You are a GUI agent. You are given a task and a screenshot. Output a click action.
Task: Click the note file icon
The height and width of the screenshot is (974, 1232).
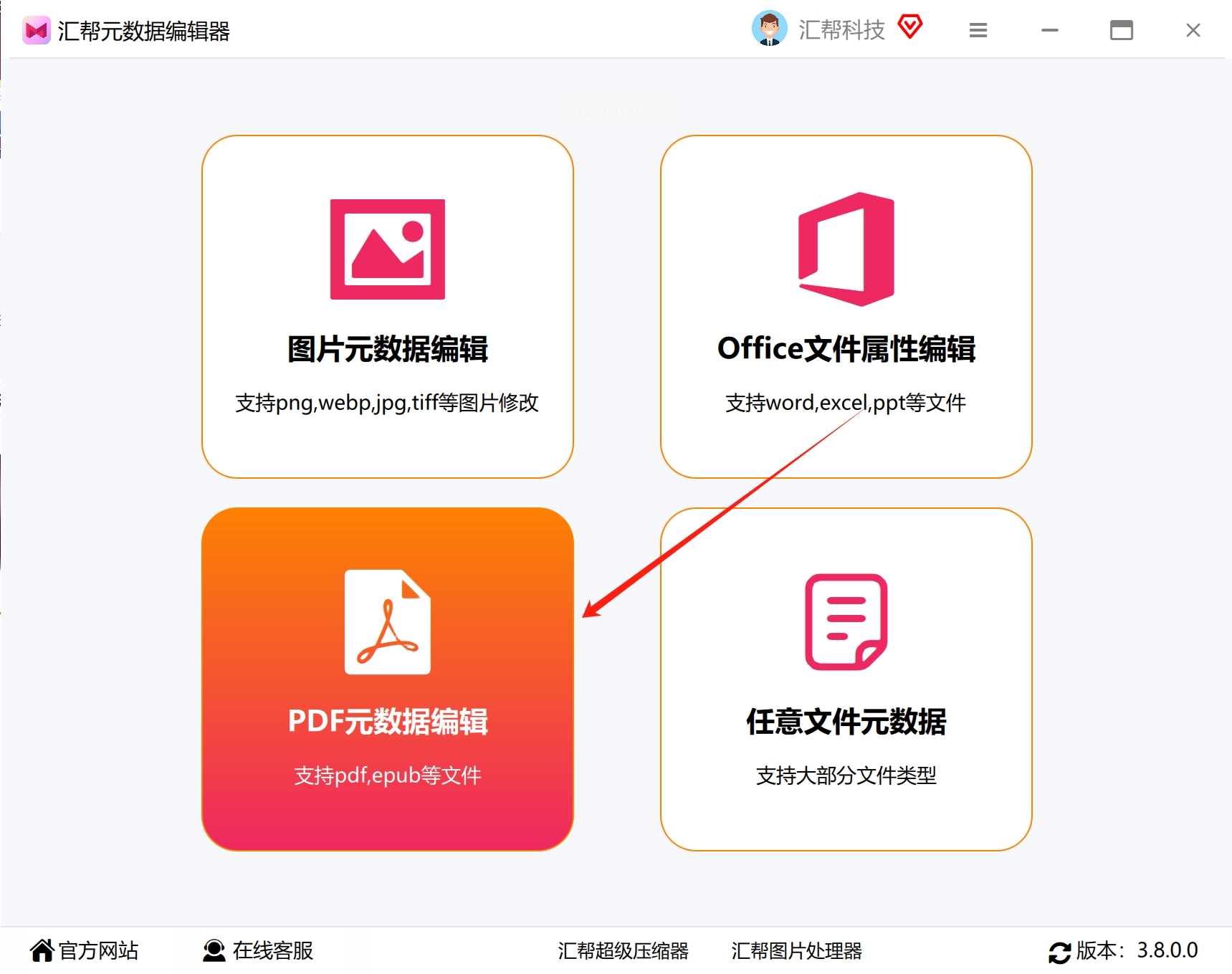[846, 621]
